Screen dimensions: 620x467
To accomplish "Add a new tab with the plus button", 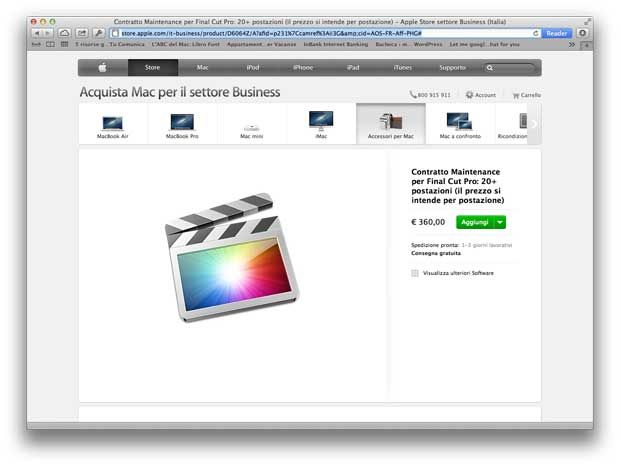I will coord(586,45).
